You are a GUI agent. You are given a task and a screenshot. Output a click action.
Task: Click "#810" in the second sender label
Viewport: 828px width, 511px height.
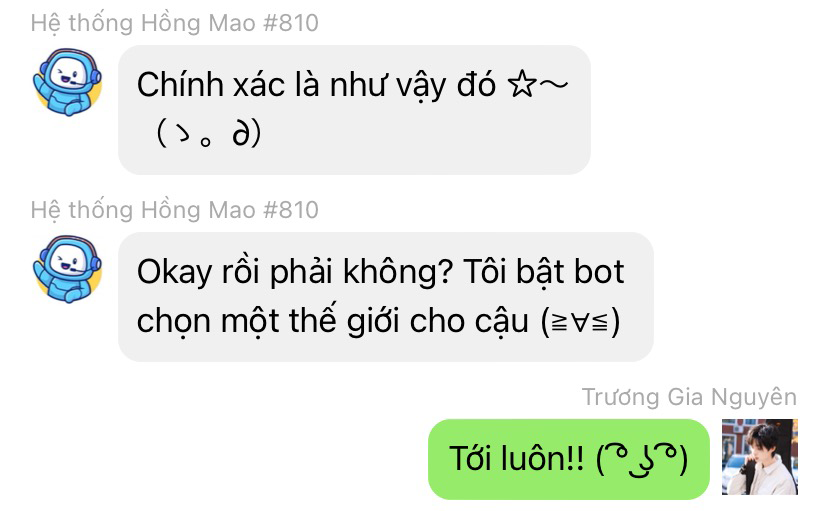tap(290, 210)
